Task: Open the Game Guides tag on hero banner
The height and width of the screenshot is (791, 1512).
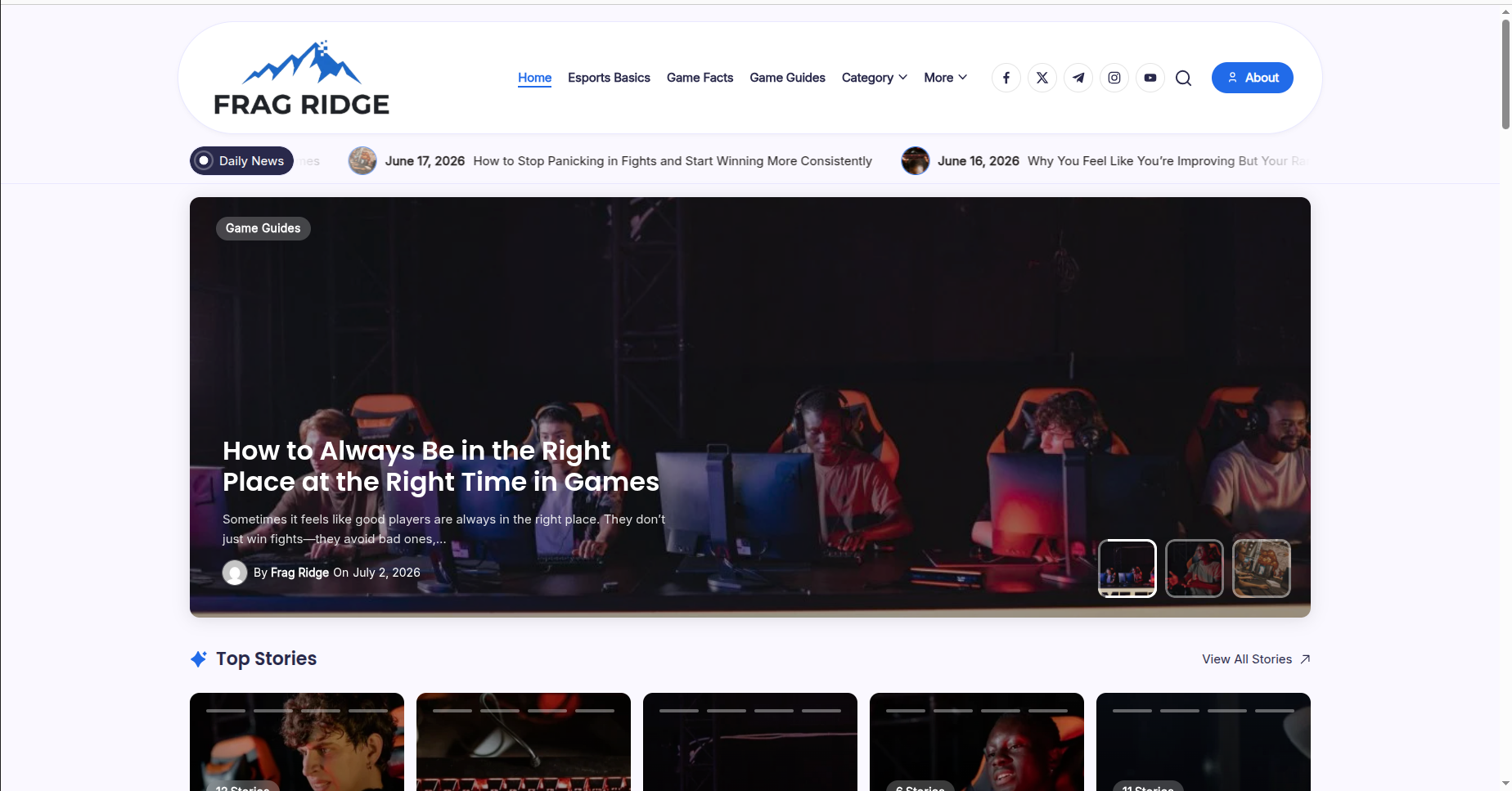Action: coord(263,228)
